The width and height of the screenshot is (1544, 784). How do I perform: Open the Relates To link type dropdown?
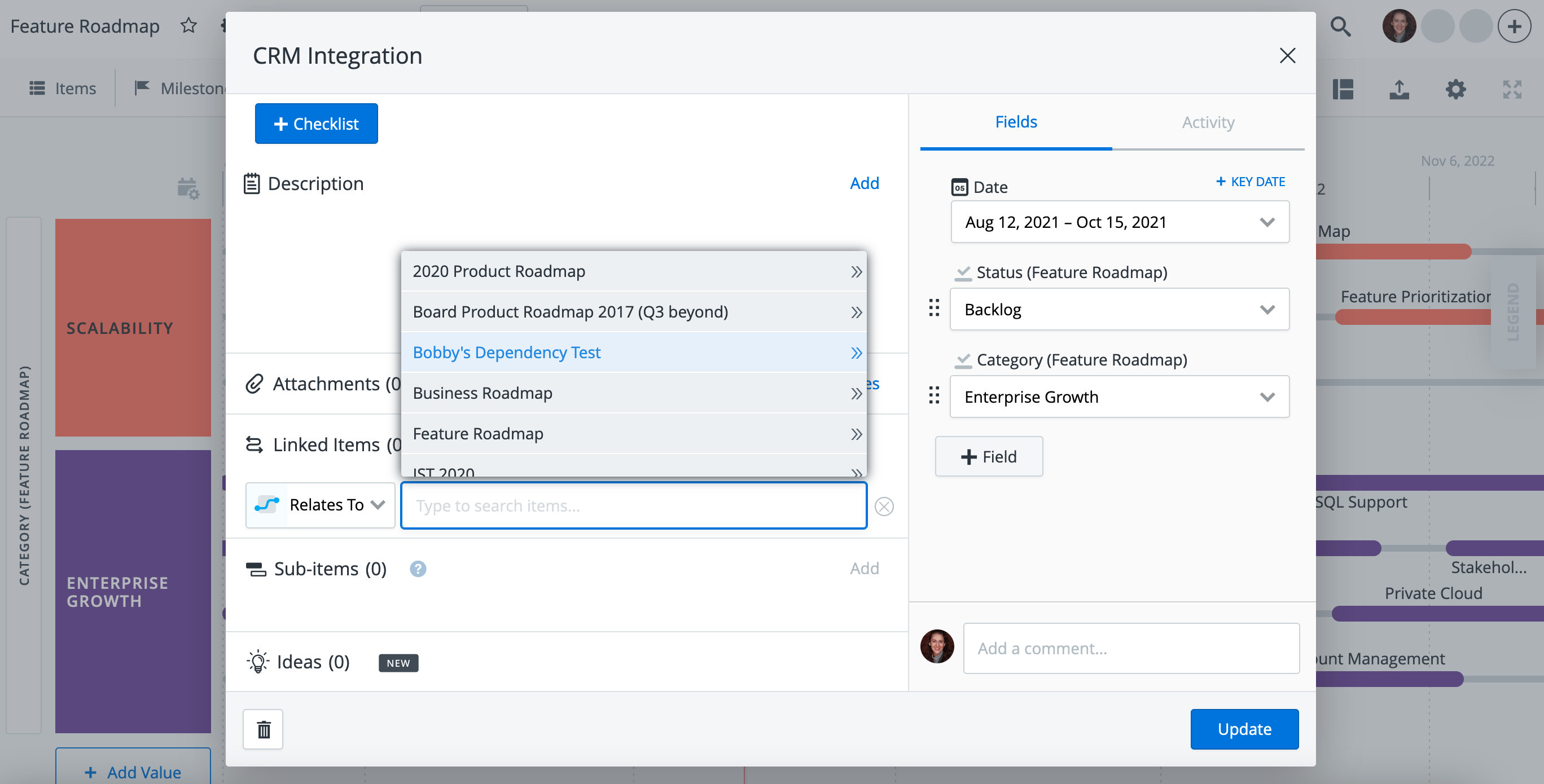pos(320,505)
